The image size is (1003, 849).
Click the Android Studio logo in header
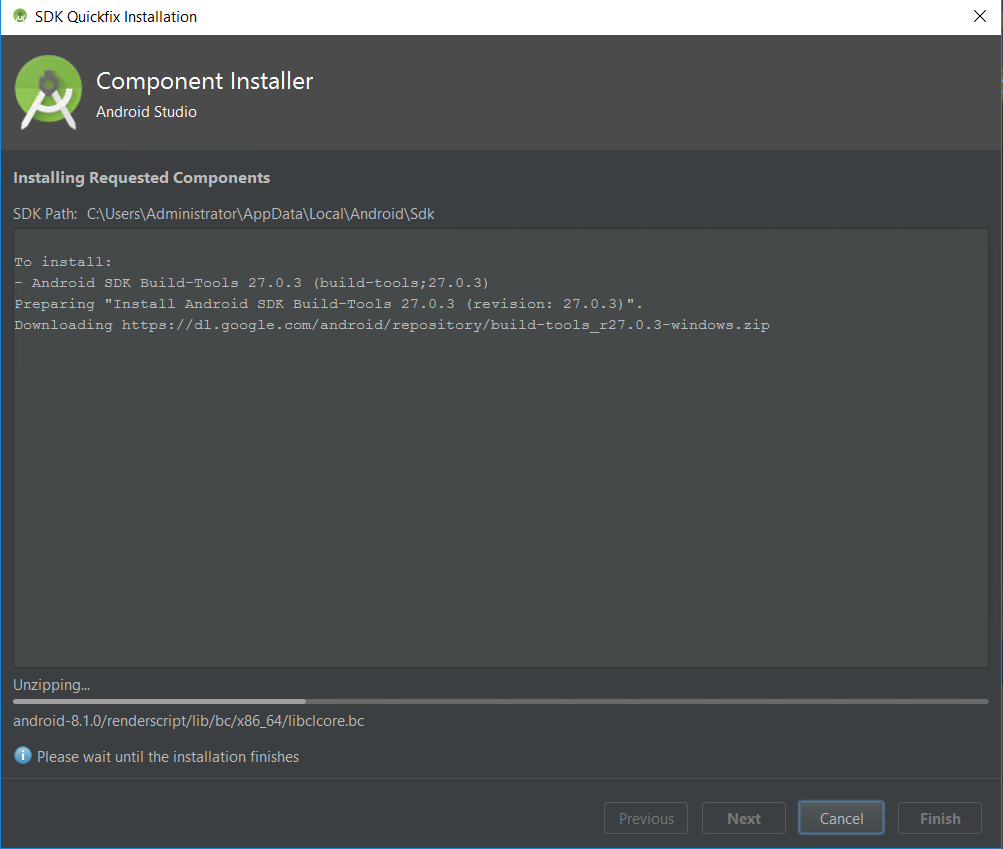coord(49,92)
